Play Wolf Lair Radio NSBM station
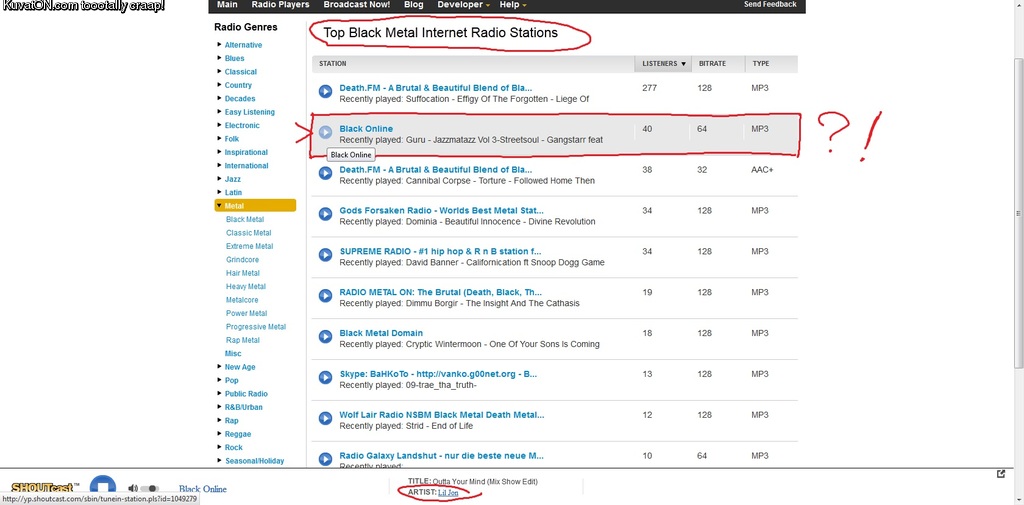Image resolution: width=1024 pixels, height=505 pixels. [x=325, y=418]
